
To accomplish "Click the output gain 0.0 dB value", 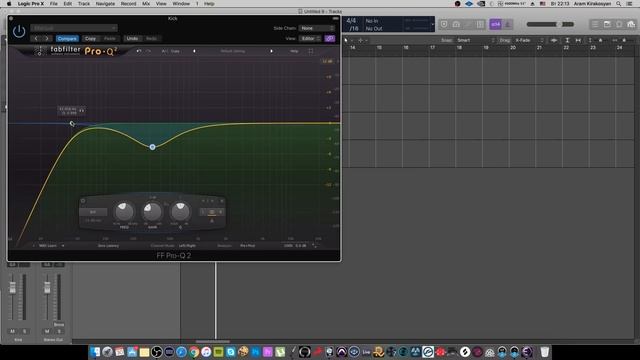I will [x=301, y=246].
